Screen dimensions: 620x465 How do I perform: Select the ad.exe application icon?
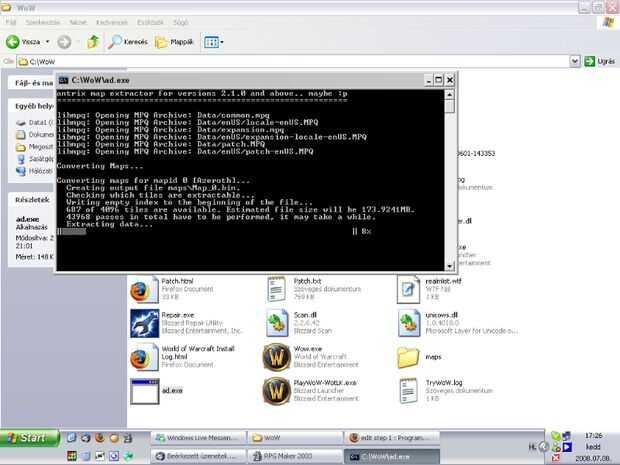[x=144, y=391]
